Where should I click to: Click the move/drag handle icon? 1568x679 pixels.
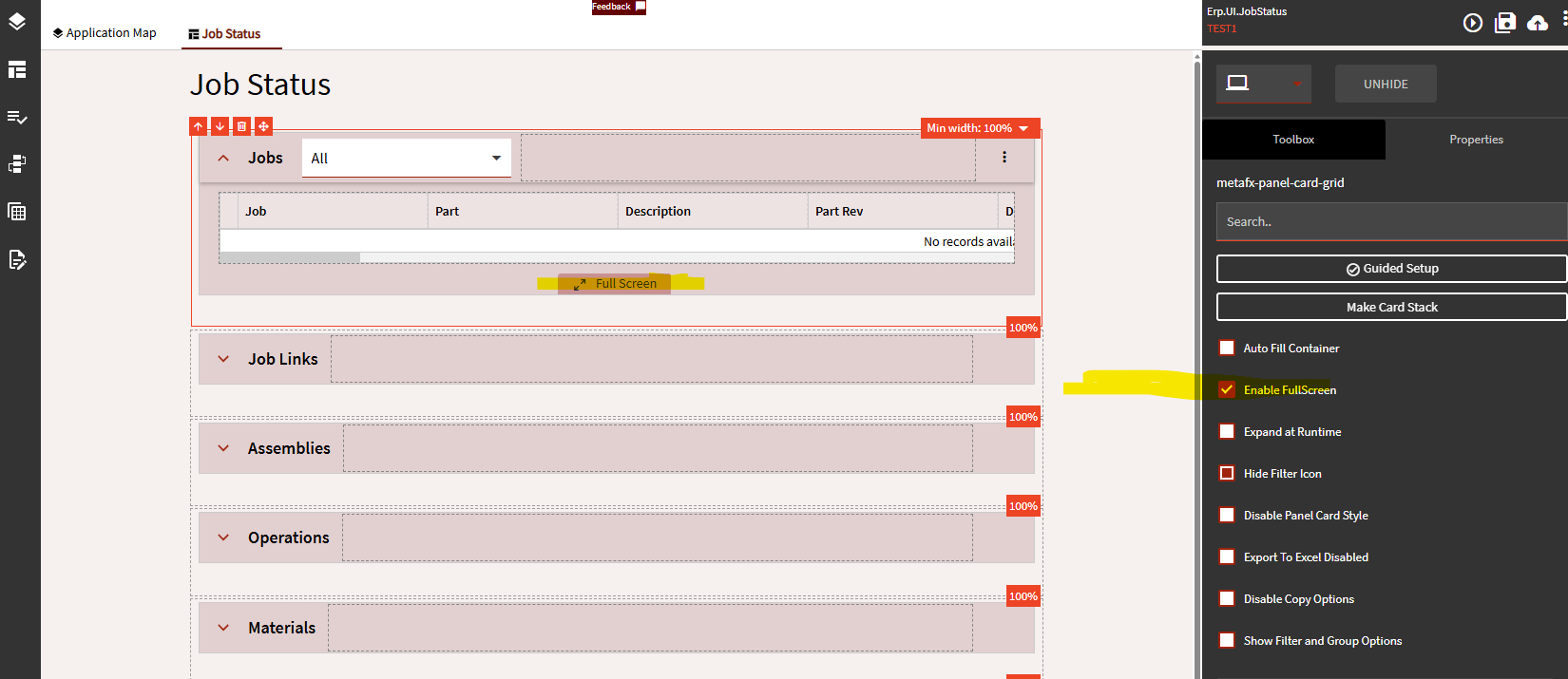(x=264, y=126)
